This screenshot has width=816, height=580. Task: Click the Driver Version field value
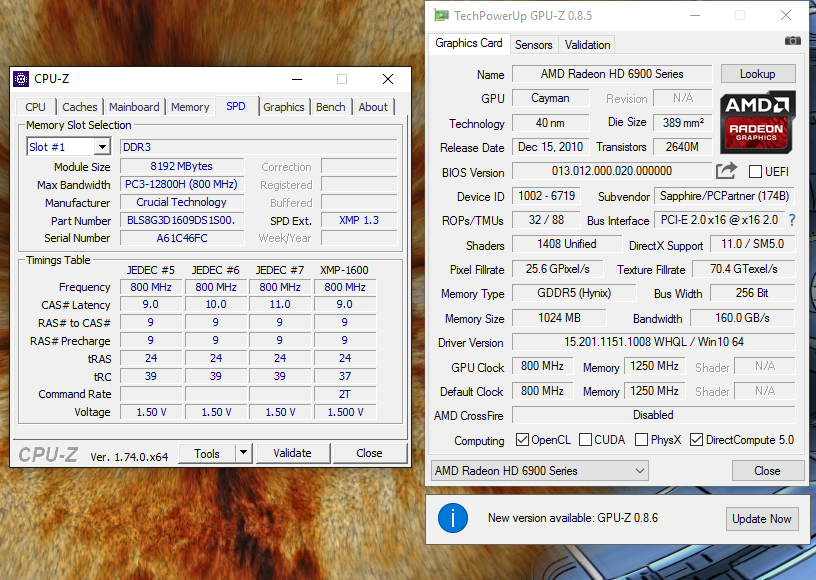[654, 342]
